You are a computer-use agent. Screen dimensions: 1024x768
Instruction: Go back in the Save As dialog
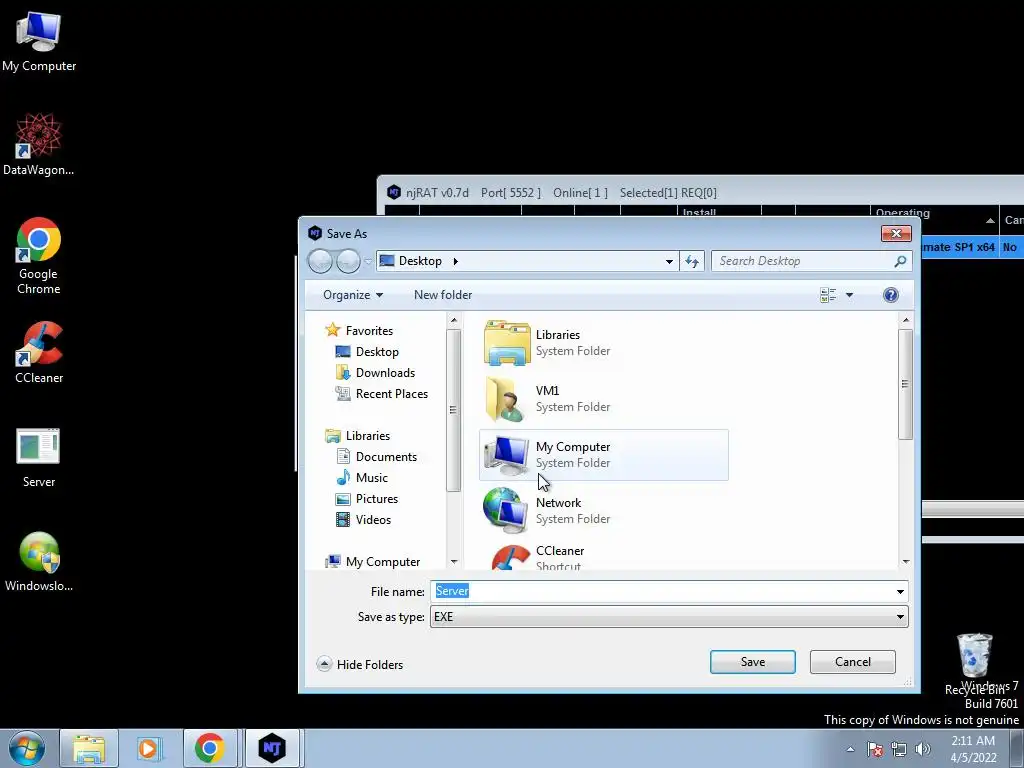click(x=321, y=261)
